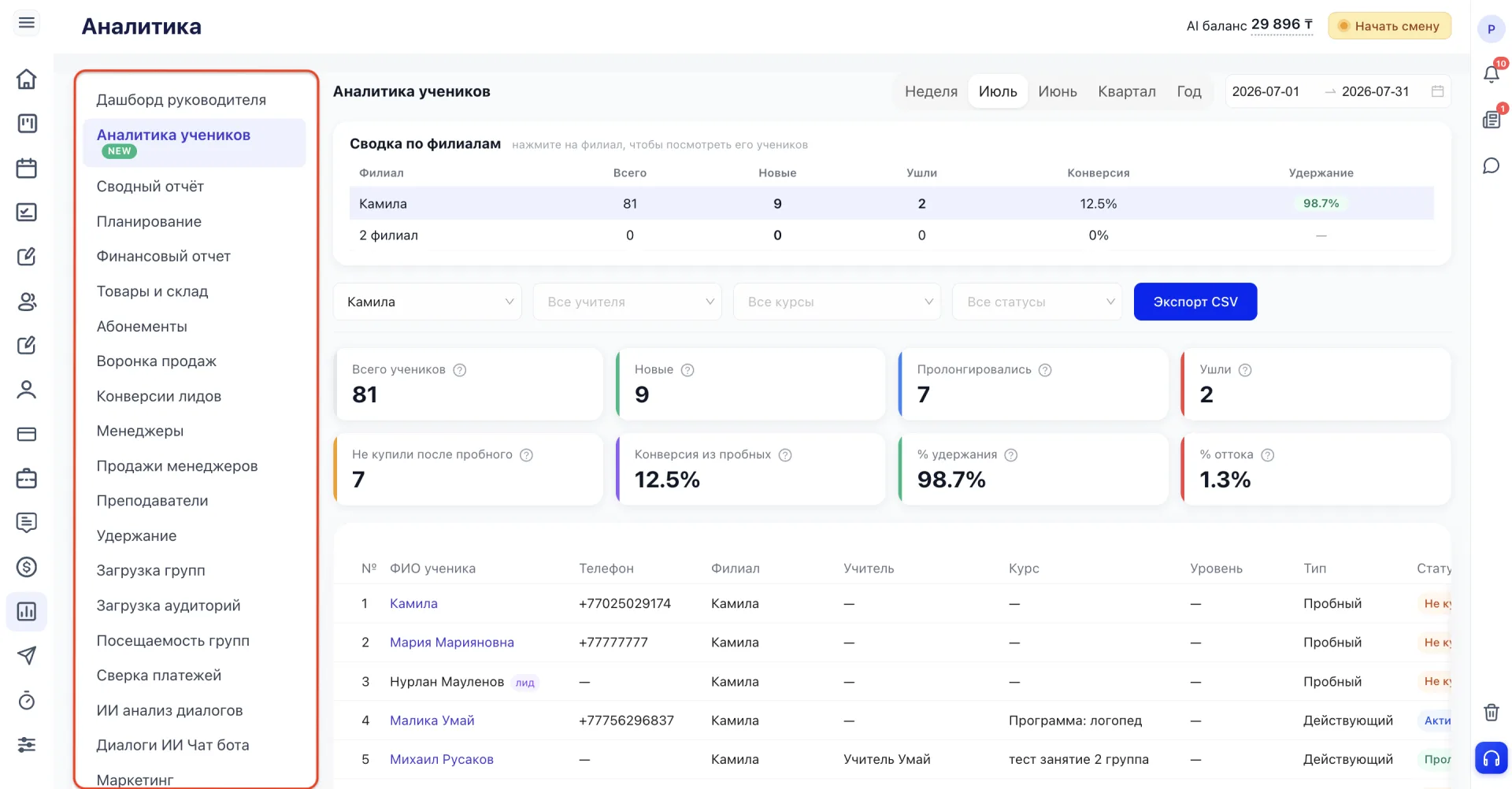This screenshot has height=789, width=1512.
Task: Expand the Камила branch dropdown
Action: pyautogui.click(x=428, y=302)
